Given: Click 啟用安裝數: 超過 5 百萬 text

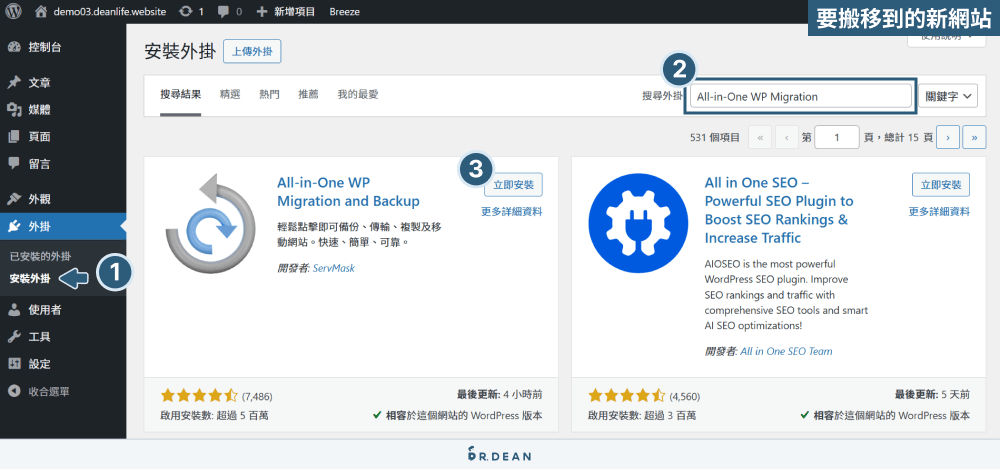Looking at the screenshot, I should point(214,416).
